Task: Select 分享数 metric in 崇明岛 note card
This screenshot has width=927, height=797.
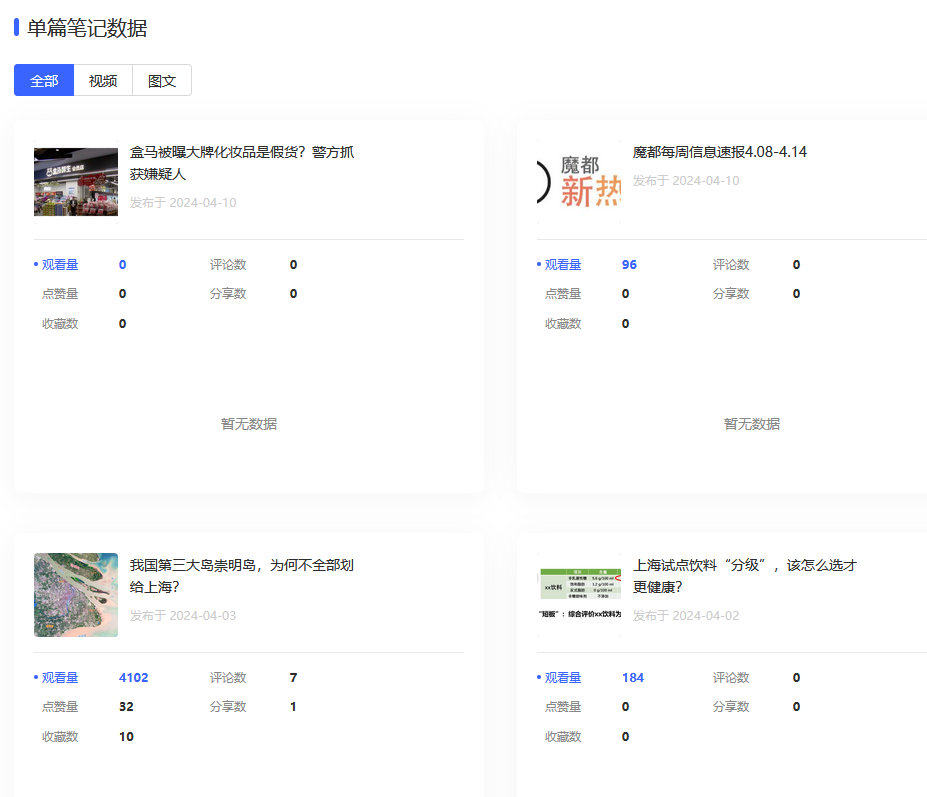Action: pyautogui.click(x=228, y=707)
